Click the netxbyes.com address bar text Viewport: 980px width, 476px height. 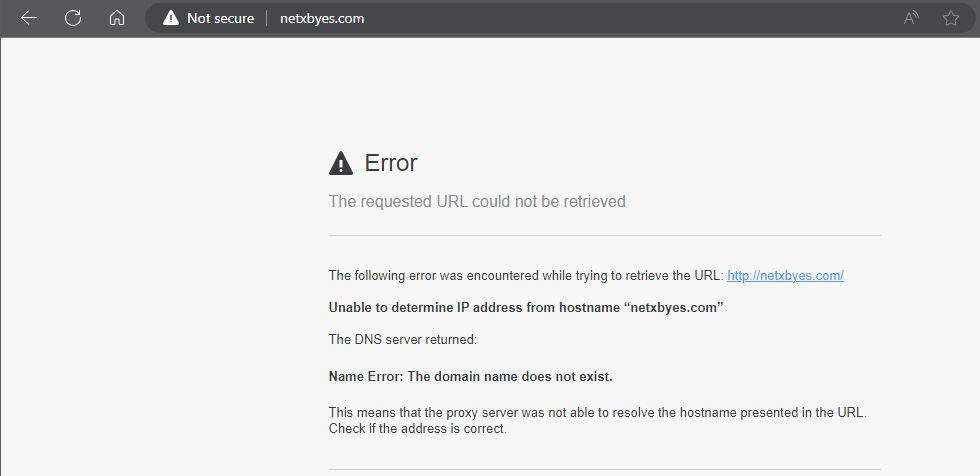click(x=321, y=18)
